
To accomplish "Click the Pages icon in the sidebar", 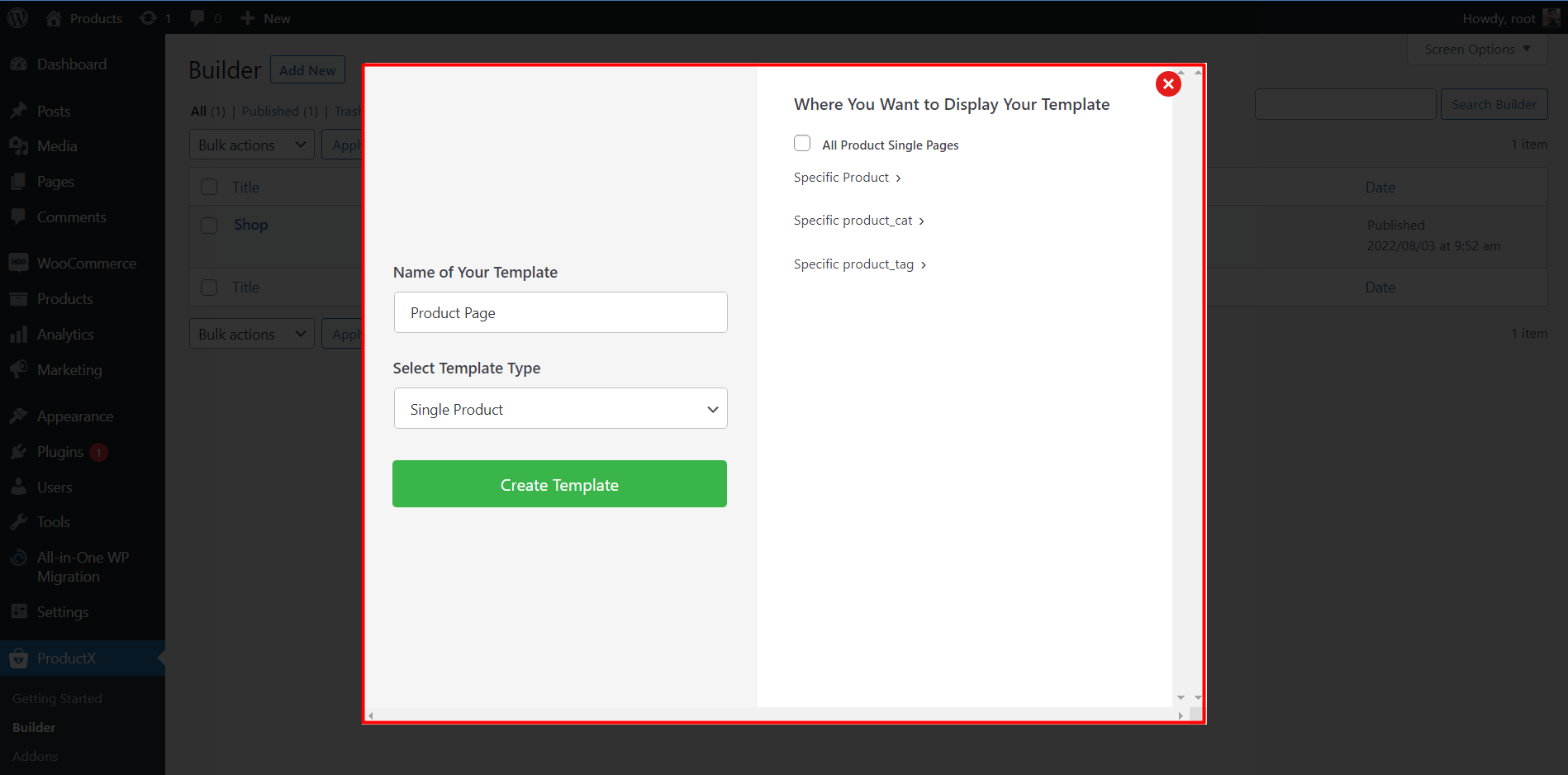I will 19,182.
